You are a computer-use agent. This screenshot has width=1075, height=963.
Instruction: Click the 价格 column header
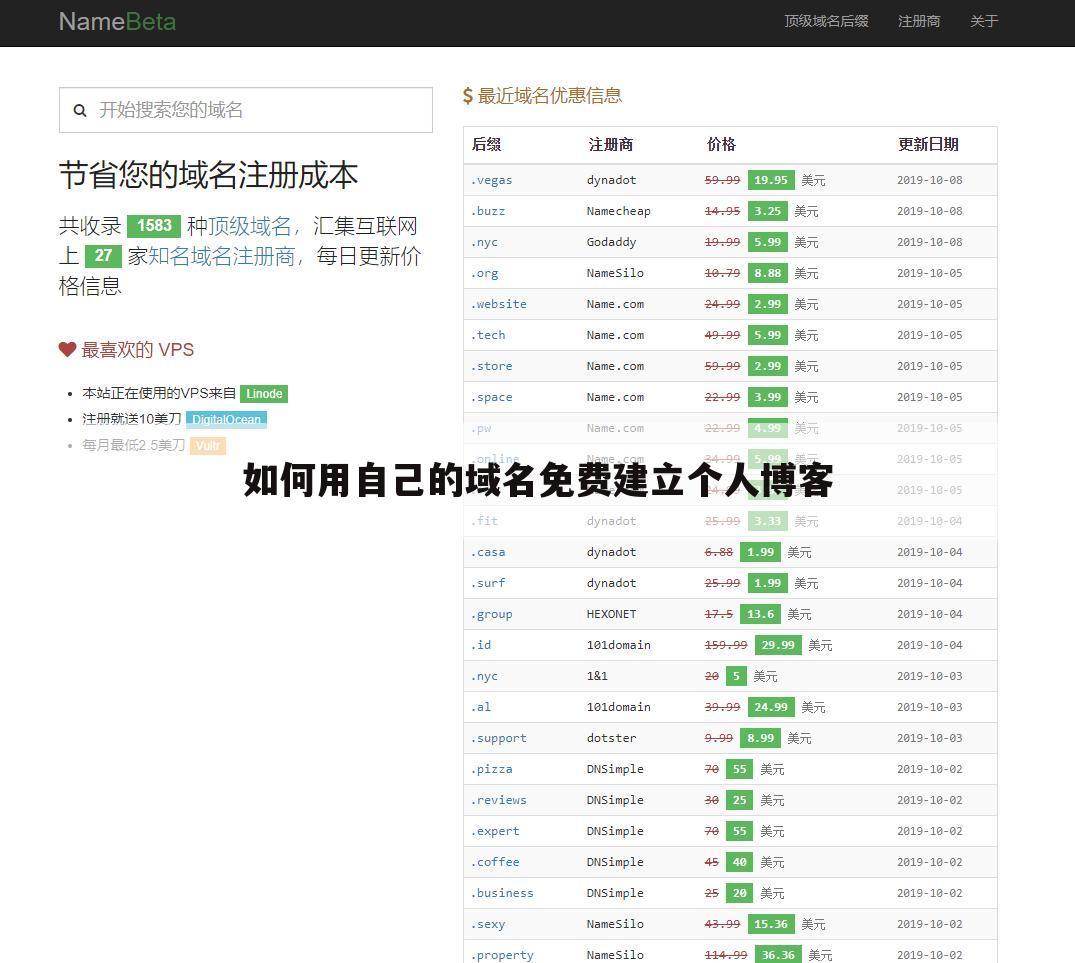[x=721, y=144]
